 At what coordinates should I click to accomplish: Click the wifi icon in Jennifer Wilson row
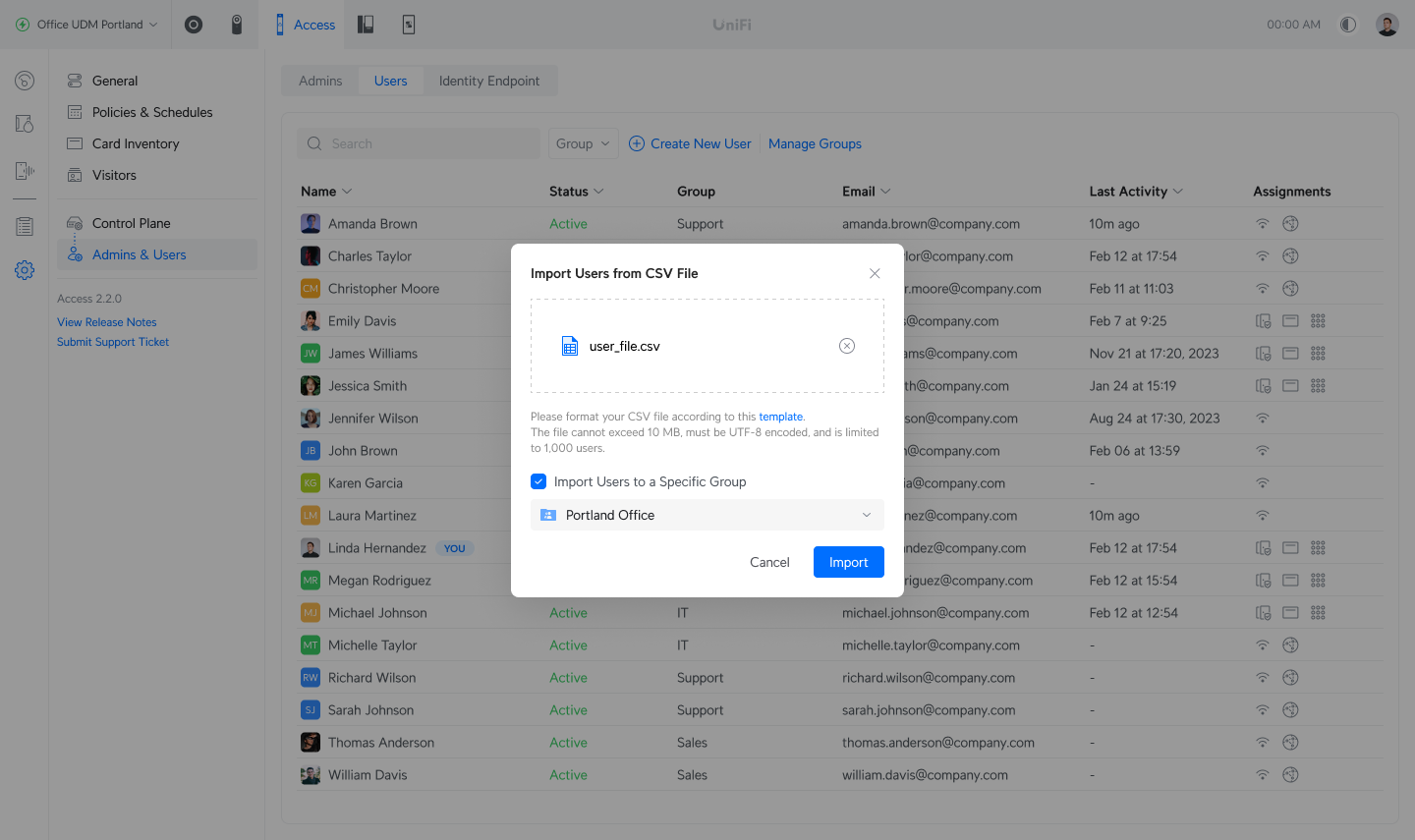pyautogui.click(x=1263, y=419)
